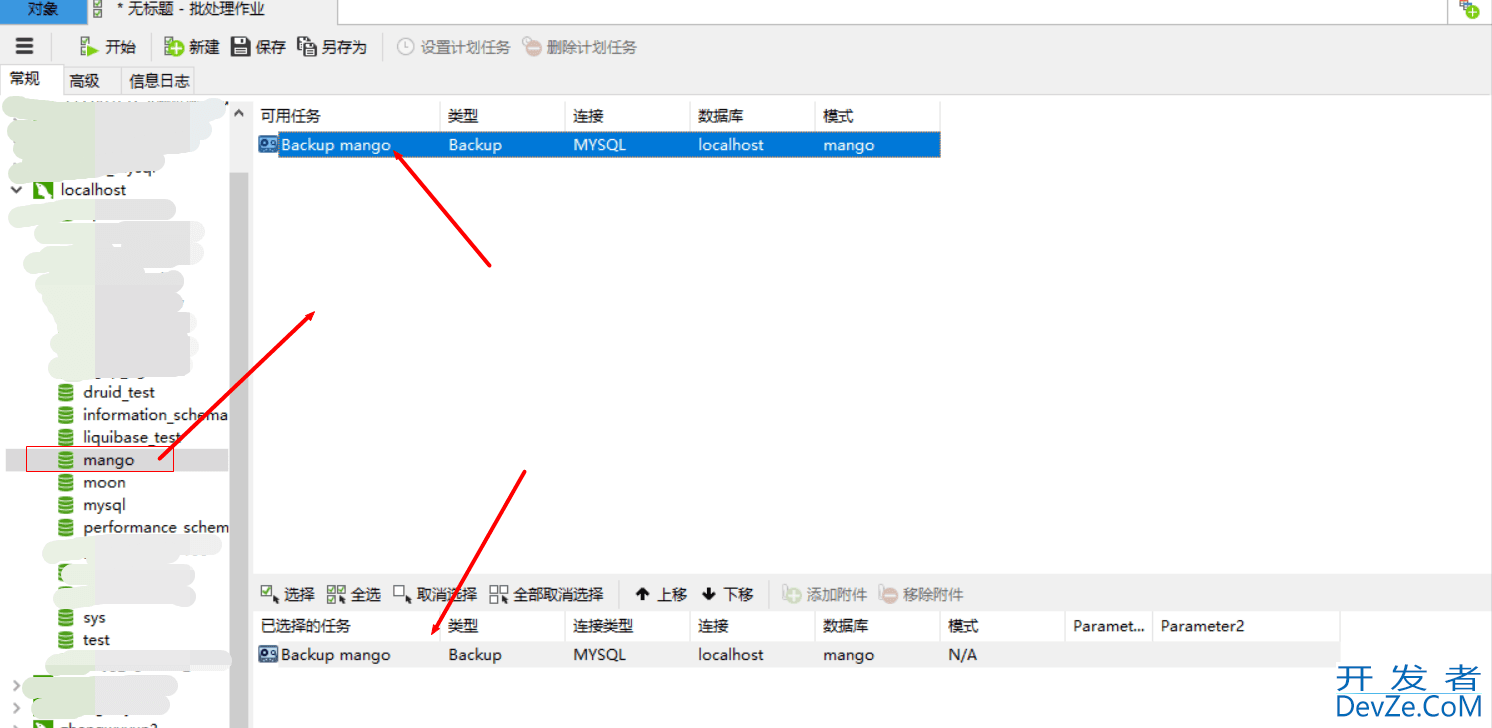Switch to the 对象 tab

(43, 10)
